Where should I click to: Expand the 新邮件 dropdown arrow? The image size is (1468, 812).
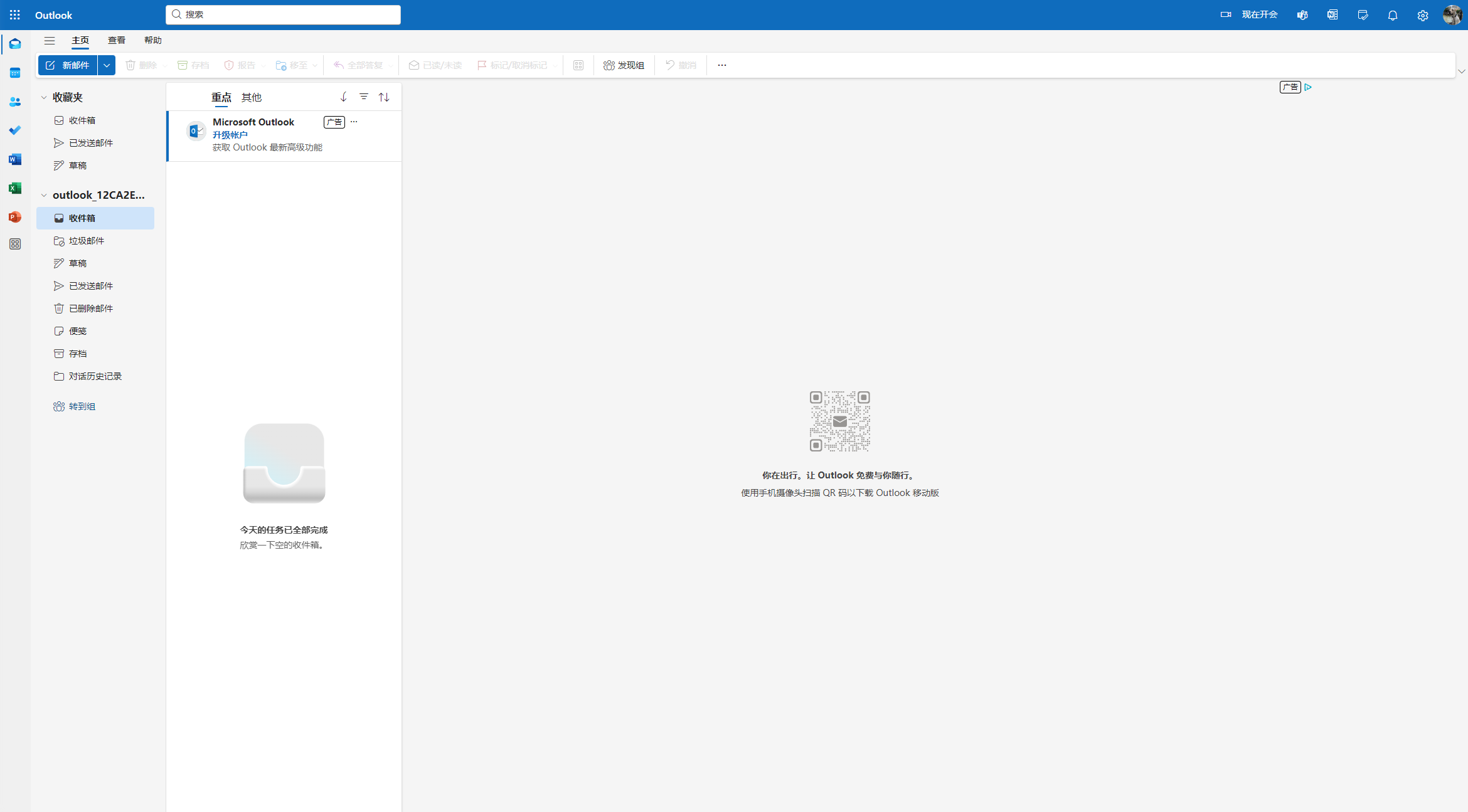point(107,65)
